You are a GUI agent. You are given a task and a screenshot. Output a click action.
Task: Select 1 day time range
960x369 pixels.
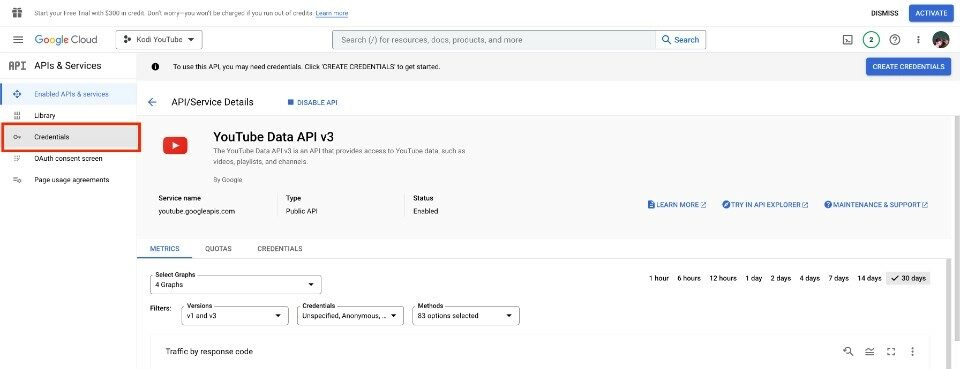[x=754, y=278]
